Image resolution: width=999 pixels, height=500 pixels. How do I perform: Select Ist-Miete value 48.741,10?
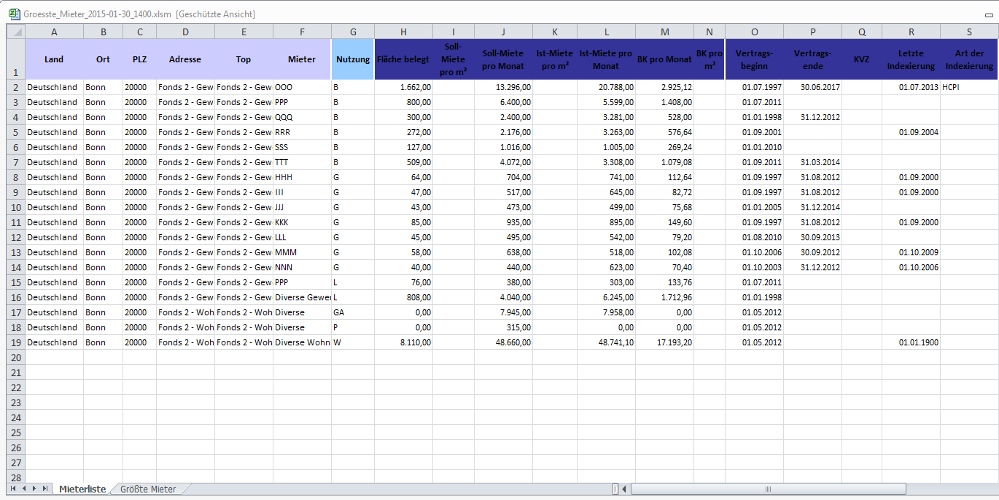tap(606, 342)
